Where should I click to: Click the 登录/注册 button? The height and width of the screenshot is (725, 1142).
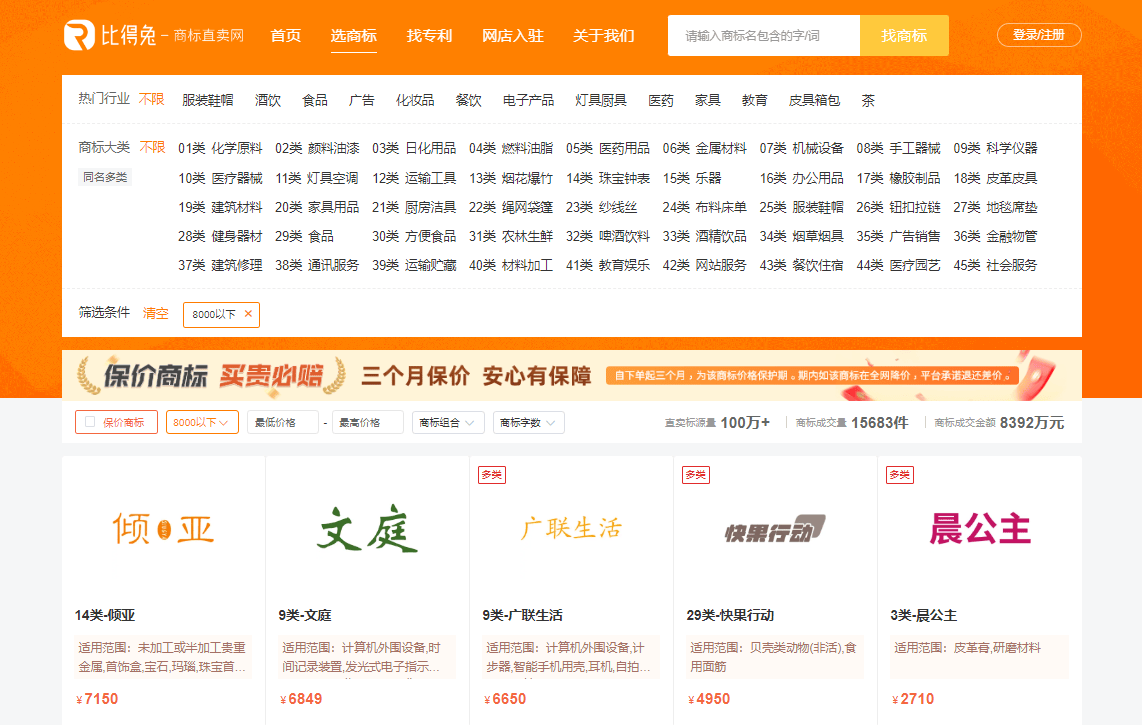click(1039, 35)
